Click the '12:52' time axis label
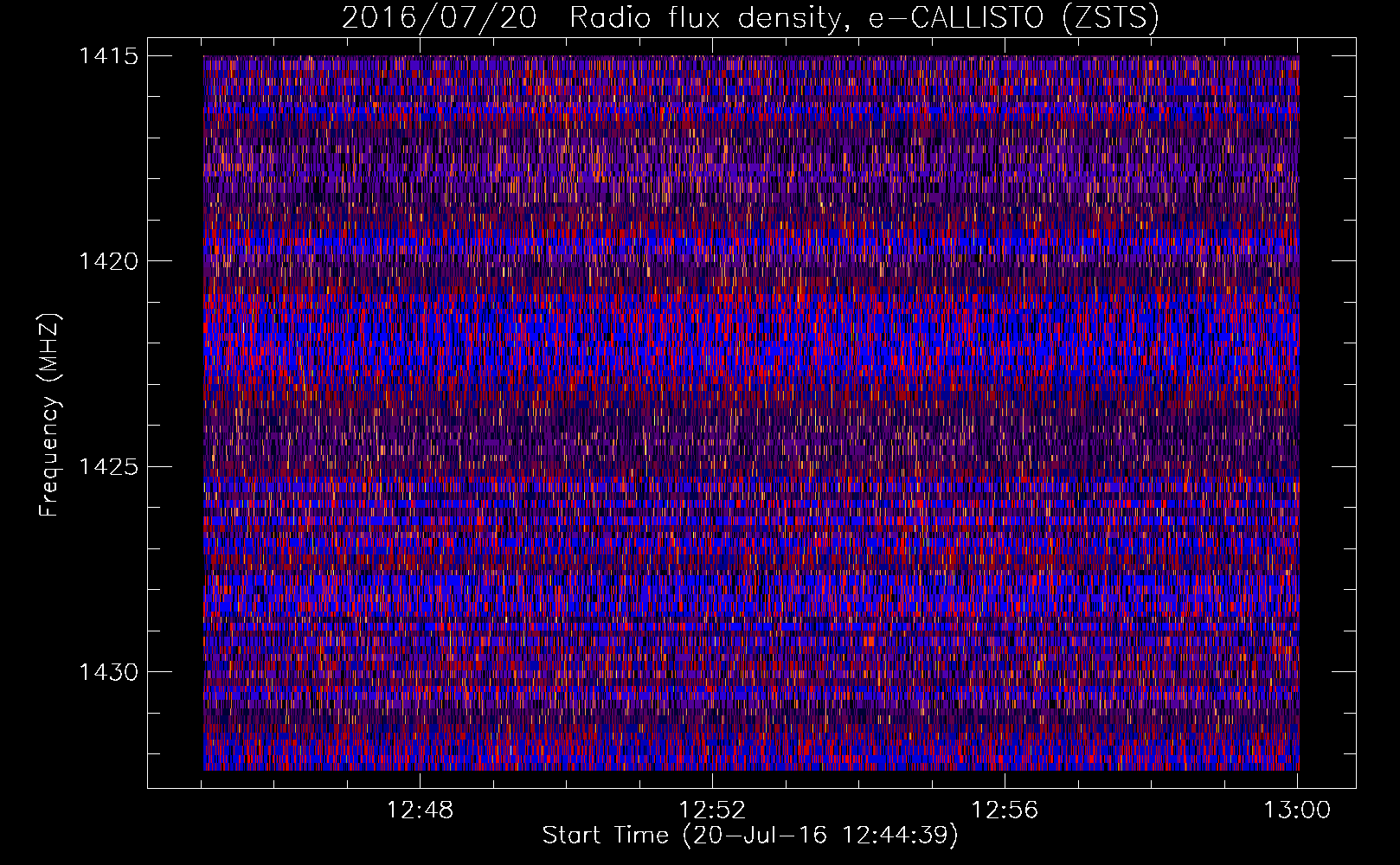 pyautogui.click(x=712, y=811)
